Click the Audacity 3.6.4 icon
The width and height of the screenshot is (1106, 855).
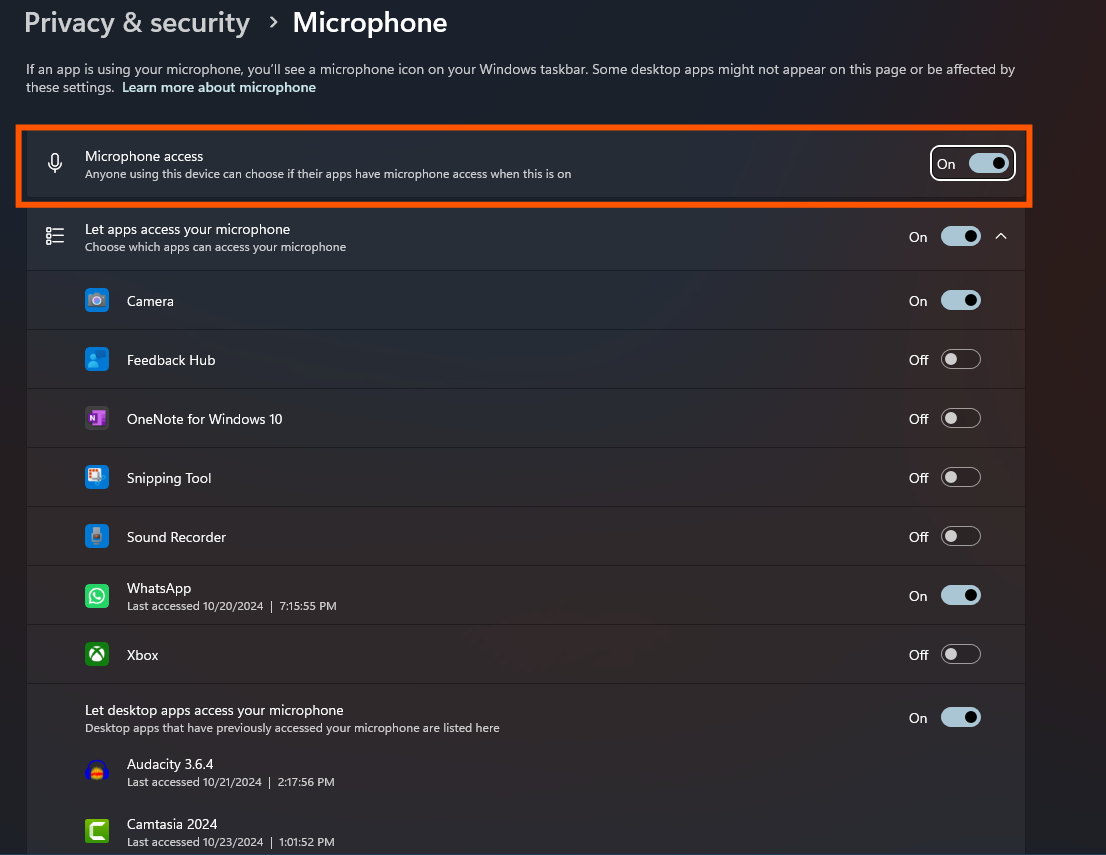(x=97, y=772)
